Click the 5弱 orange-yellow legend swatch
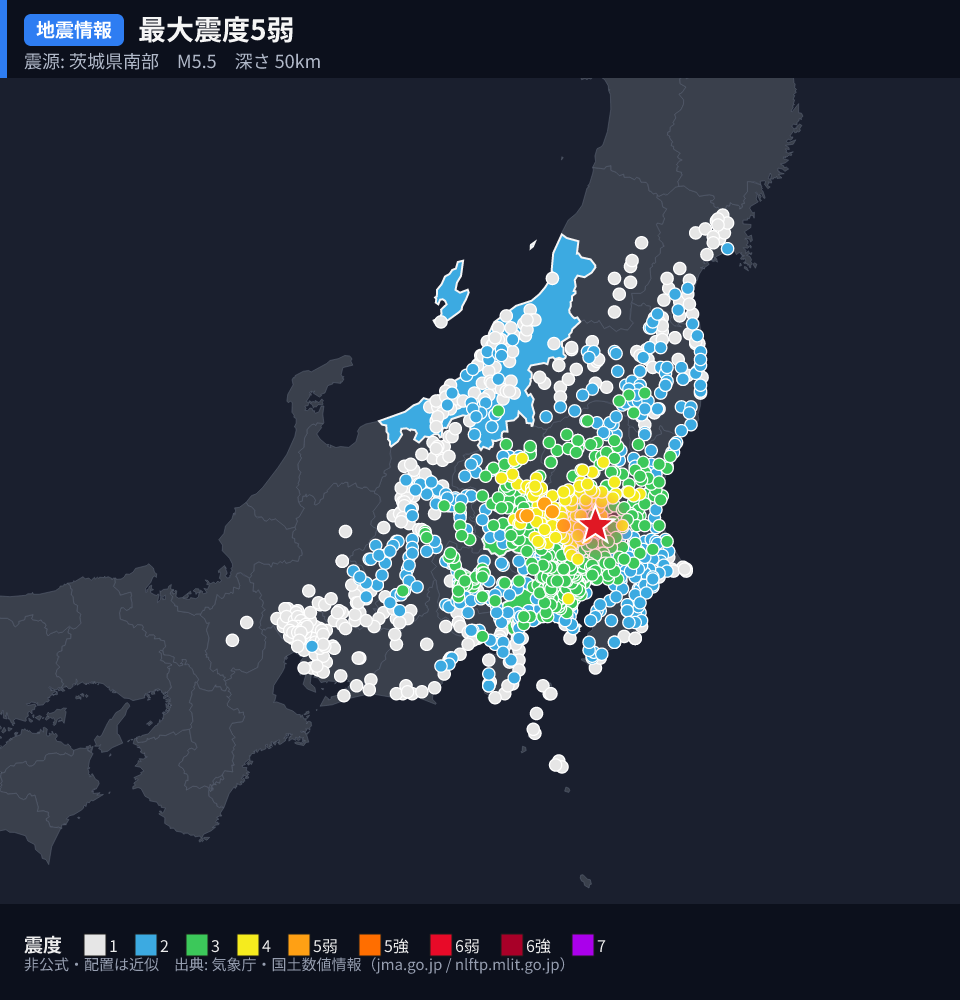 299,945
